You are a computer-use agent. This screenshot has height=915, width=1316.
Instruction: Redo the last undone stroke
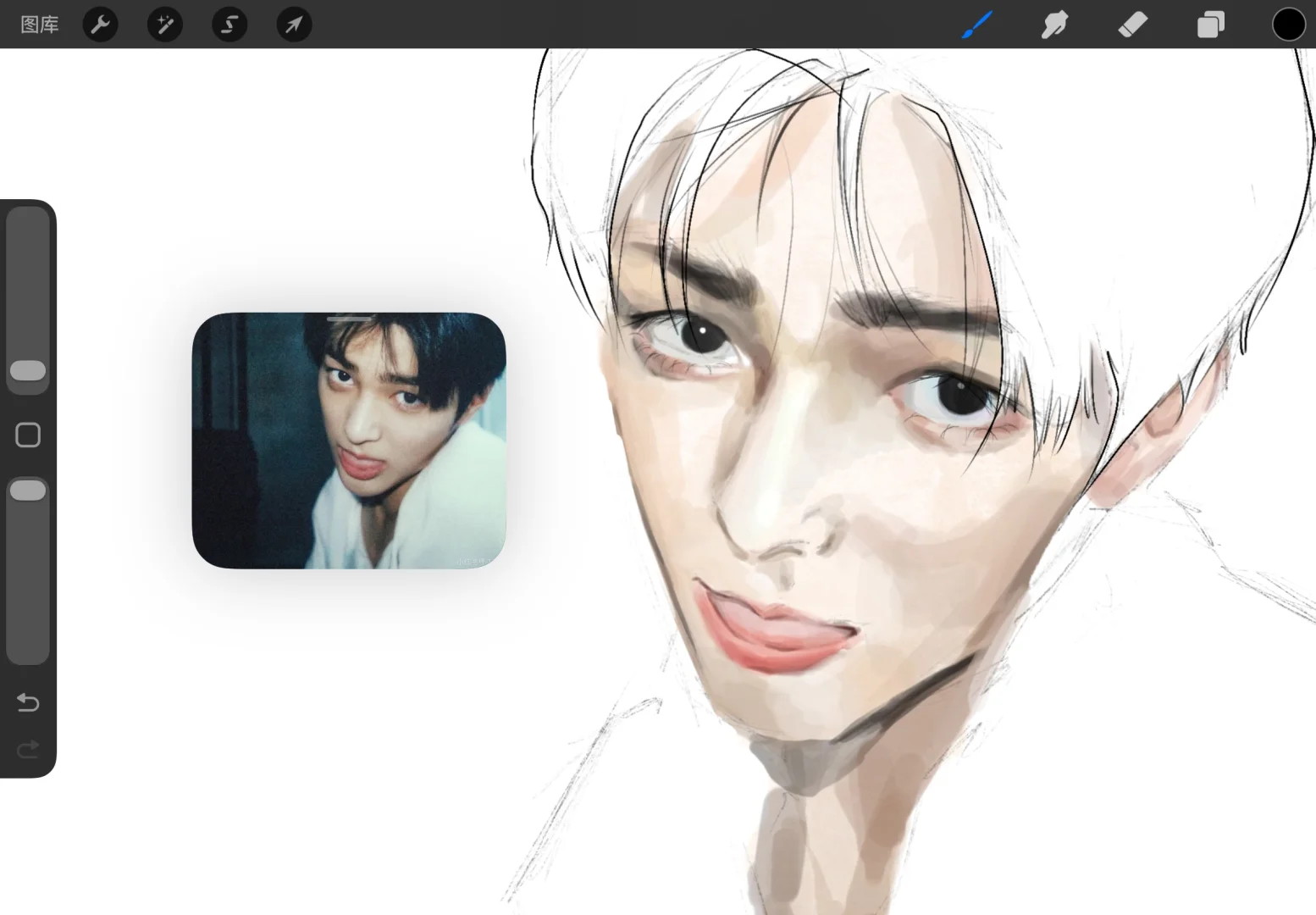point(28,748)
